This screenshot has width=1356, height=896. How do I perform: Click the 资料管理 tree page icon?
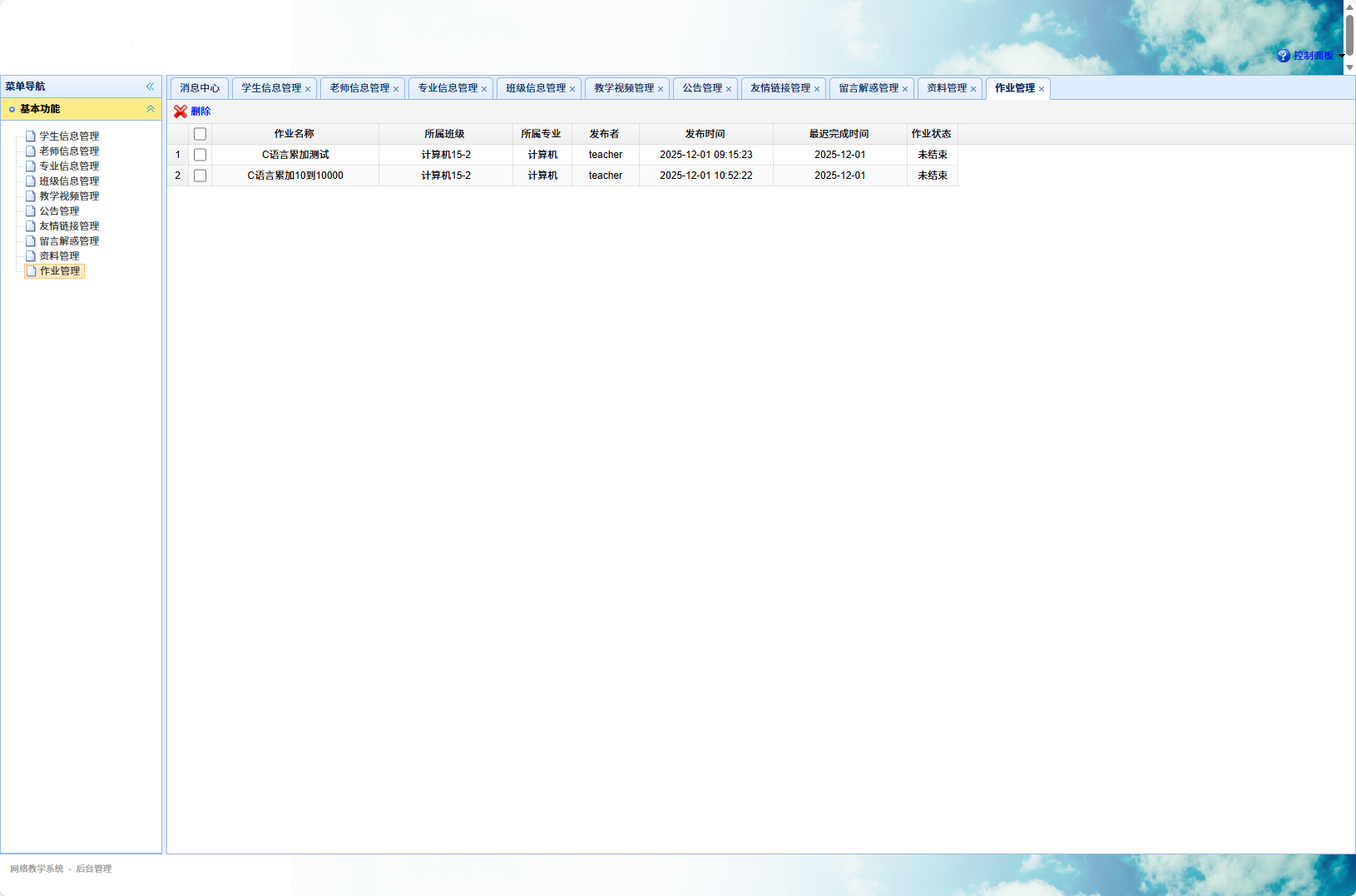tap(31, 256)
